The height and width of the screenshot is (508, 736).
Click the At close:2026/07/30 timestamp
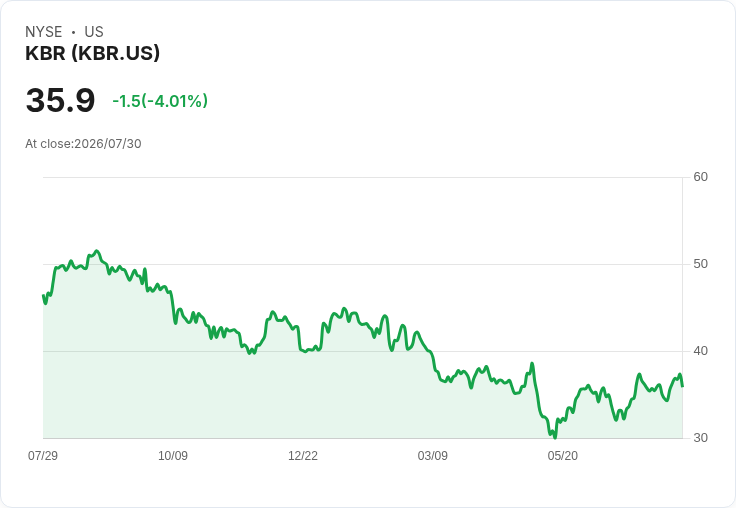[x=83, y=144]
